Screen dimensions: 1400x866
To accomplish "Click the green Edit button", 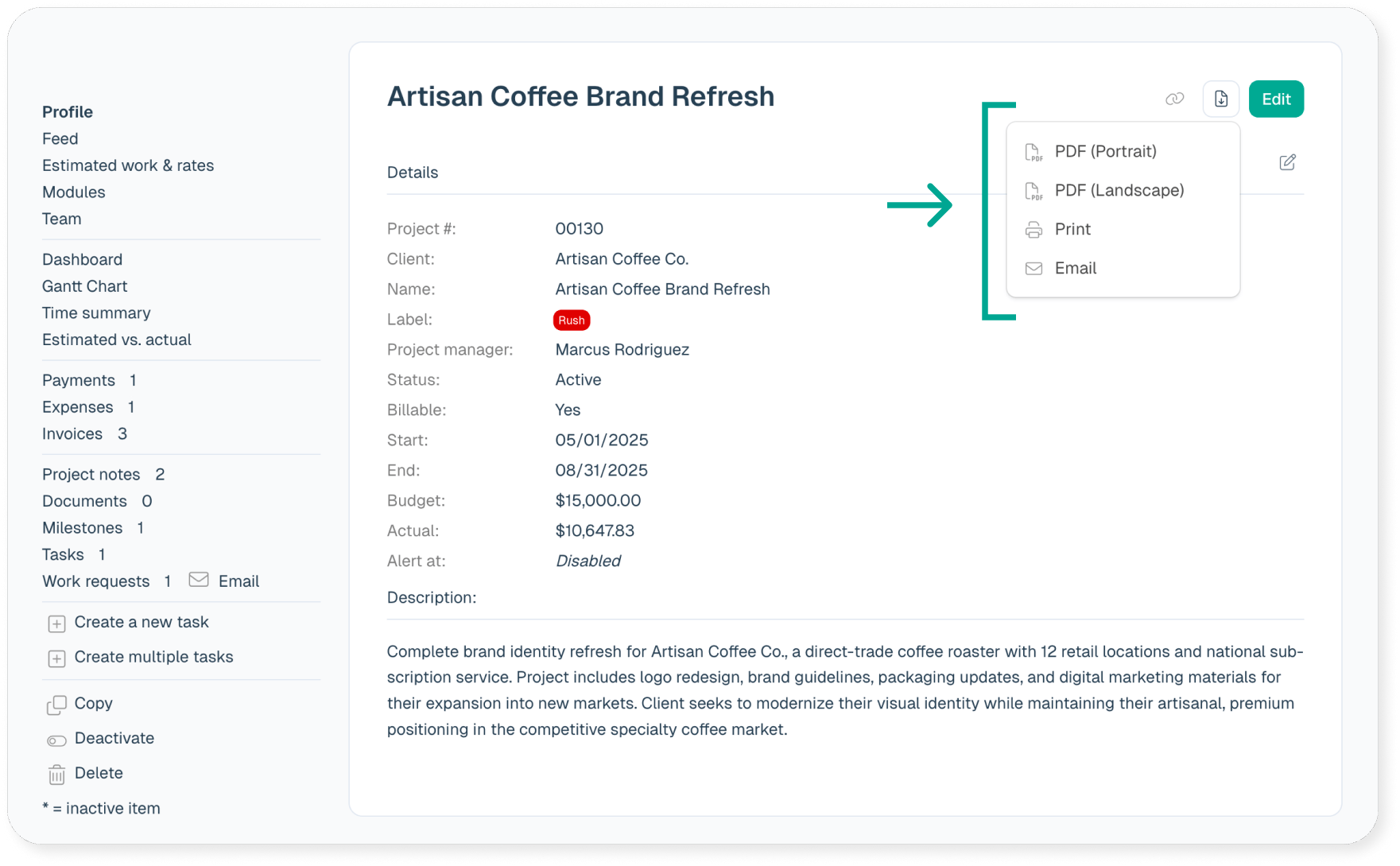I will coord(1276,99).
